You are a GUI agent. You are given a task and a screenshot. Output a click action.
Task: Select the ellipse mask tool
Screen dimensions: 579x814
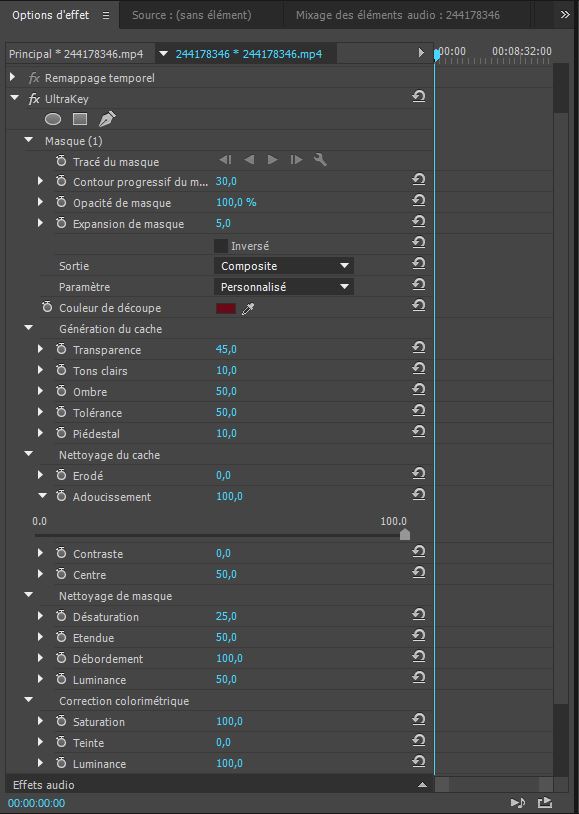[53, 119]
